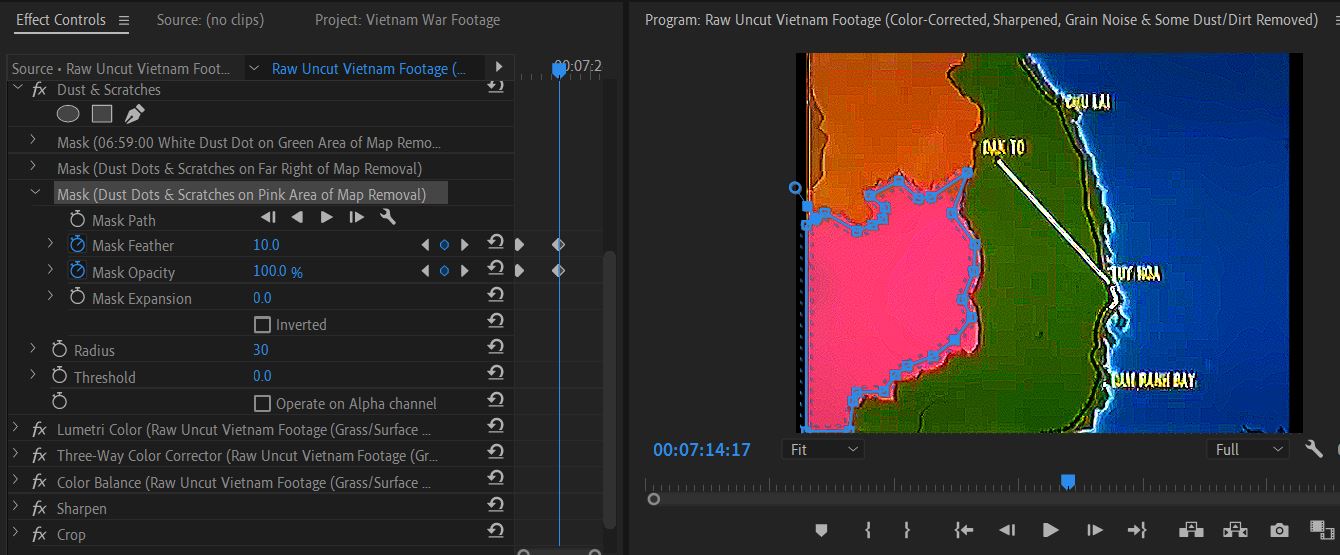
Task: Collapse the Pink Area of Map Removal mask
Action: pyautogui.click(x=35, y=192)
